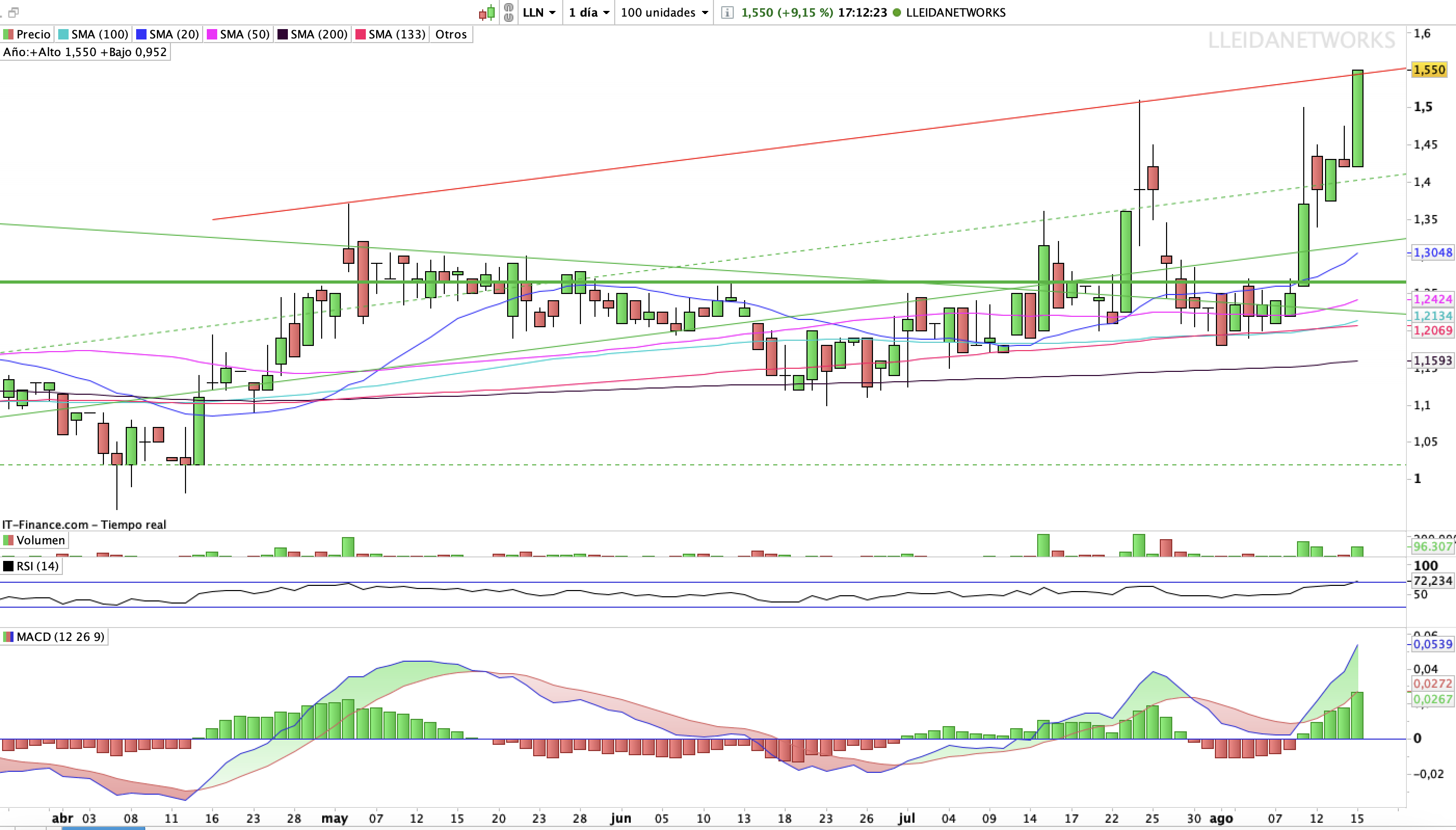Toggle the SMA (100) indicator label
The width and height of the screenshot is (1456, 830).
click(x=94, y=34)
